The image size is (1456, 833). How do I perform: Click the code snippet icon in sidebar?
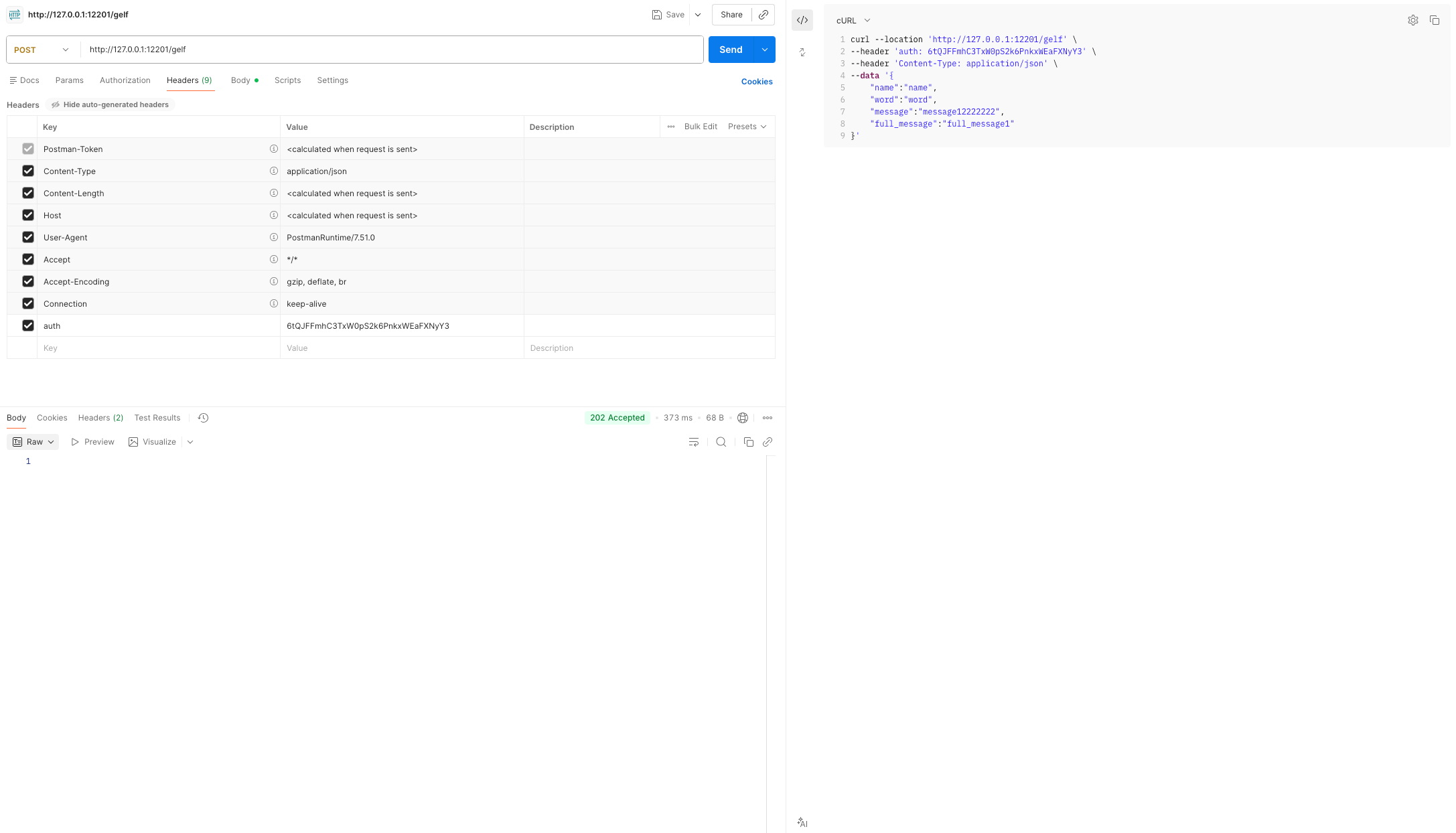(x=802, y=20)
